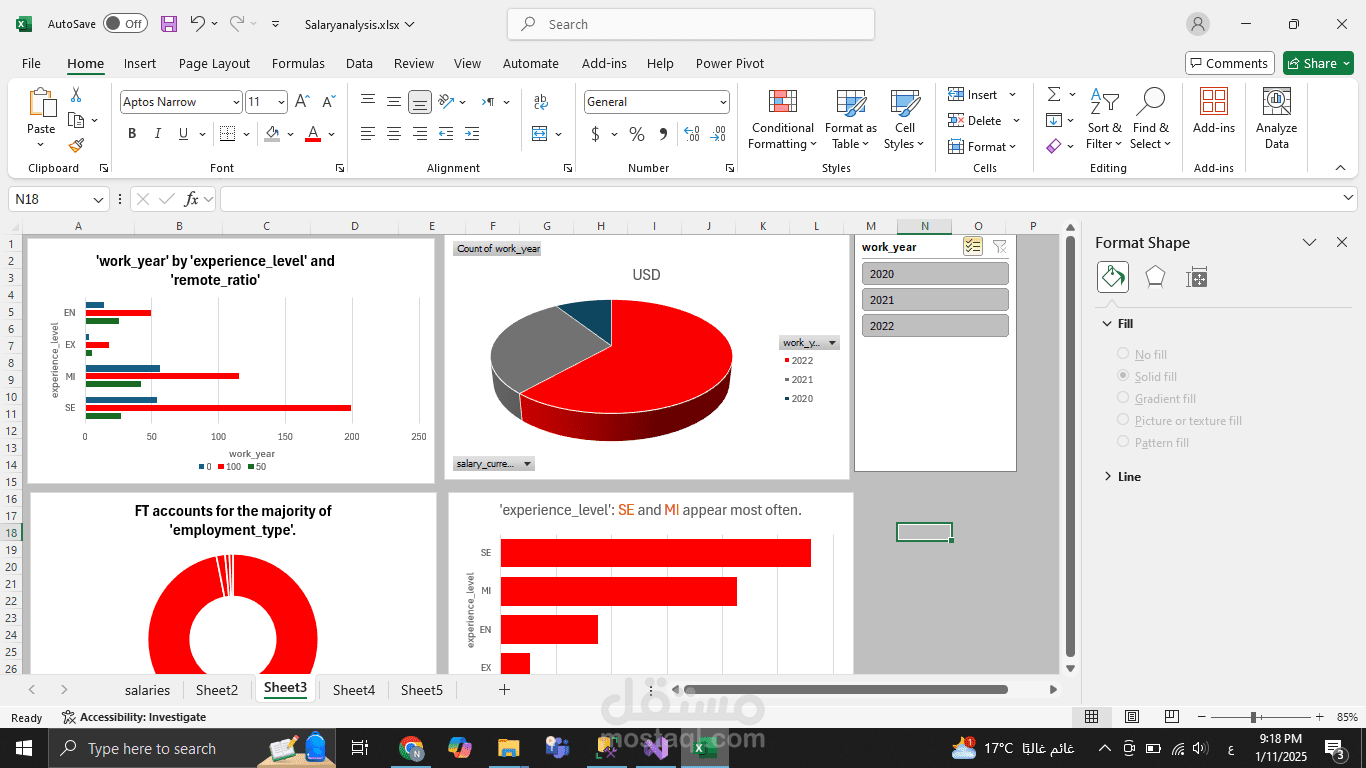Open the font name dropdown Aptos Narrow
The width and height of the screenshot is (1366, 768).
236,102
